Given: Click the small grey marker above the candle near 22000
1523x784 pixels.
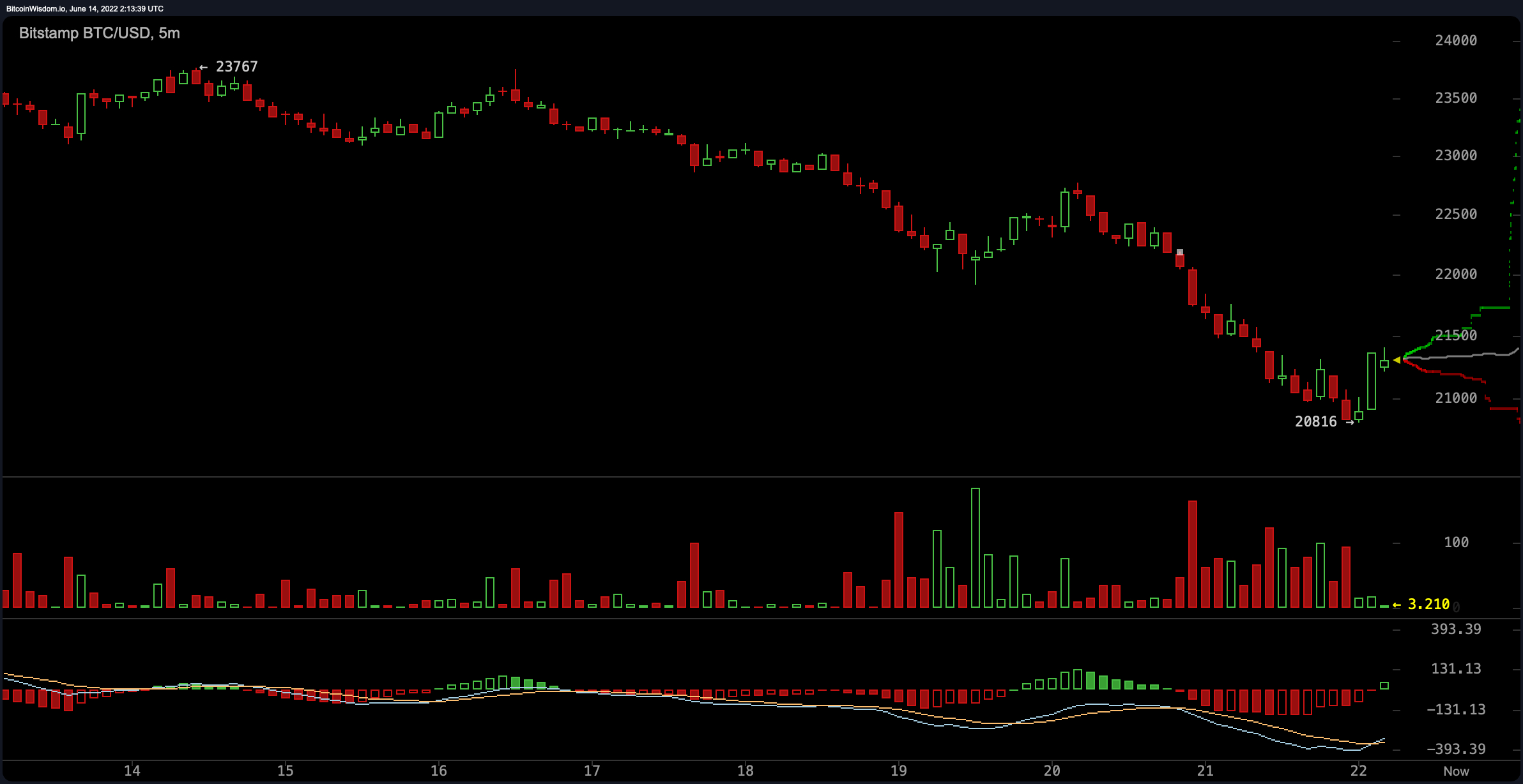Looking at the screenshot, I should 1180,252.
